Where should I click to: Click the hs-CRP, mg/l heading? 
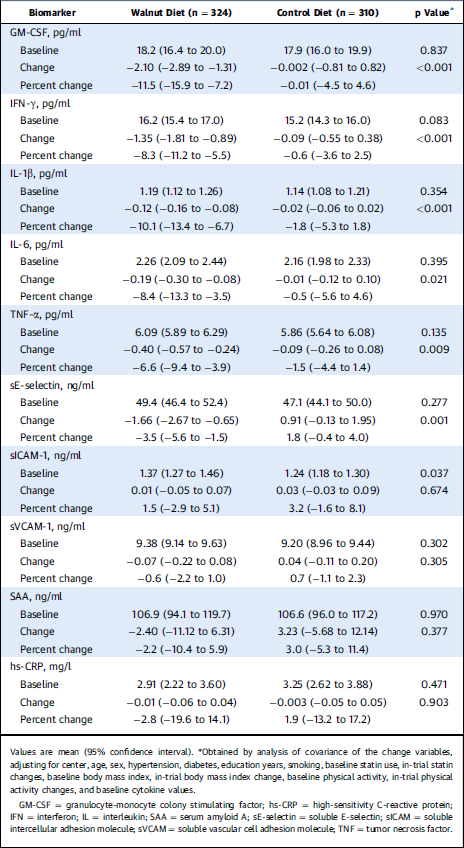coord(39,667)
